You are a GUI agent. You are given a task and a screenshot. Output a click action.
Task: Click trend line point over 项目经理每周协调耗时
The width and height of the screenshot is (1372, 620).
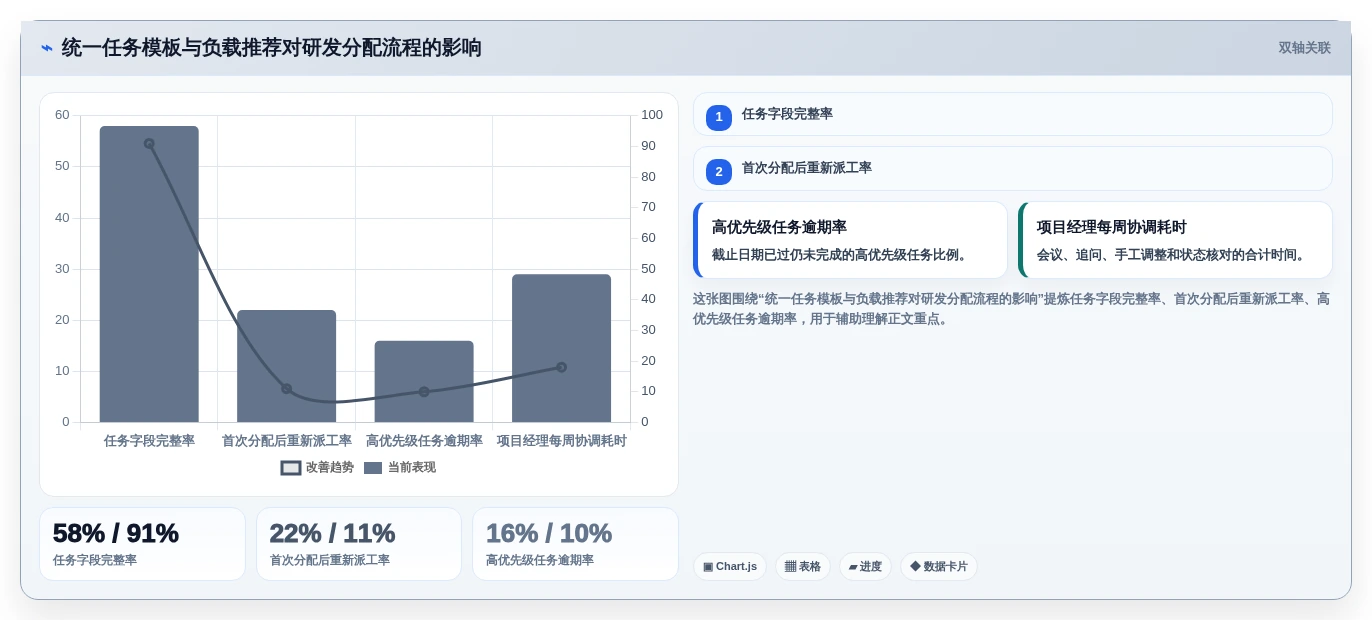tap(561, 367)
